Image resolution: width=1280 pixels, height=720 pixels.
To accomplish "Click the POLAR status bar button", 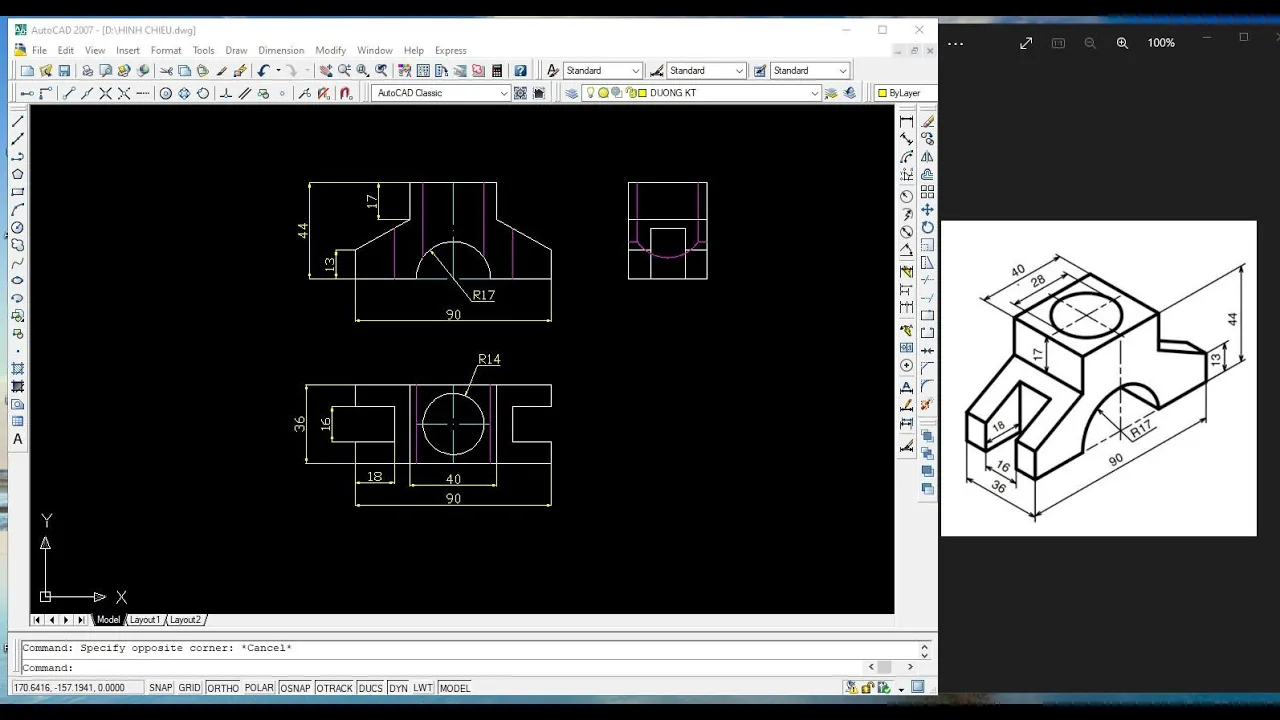I will (x=259, y=688).
